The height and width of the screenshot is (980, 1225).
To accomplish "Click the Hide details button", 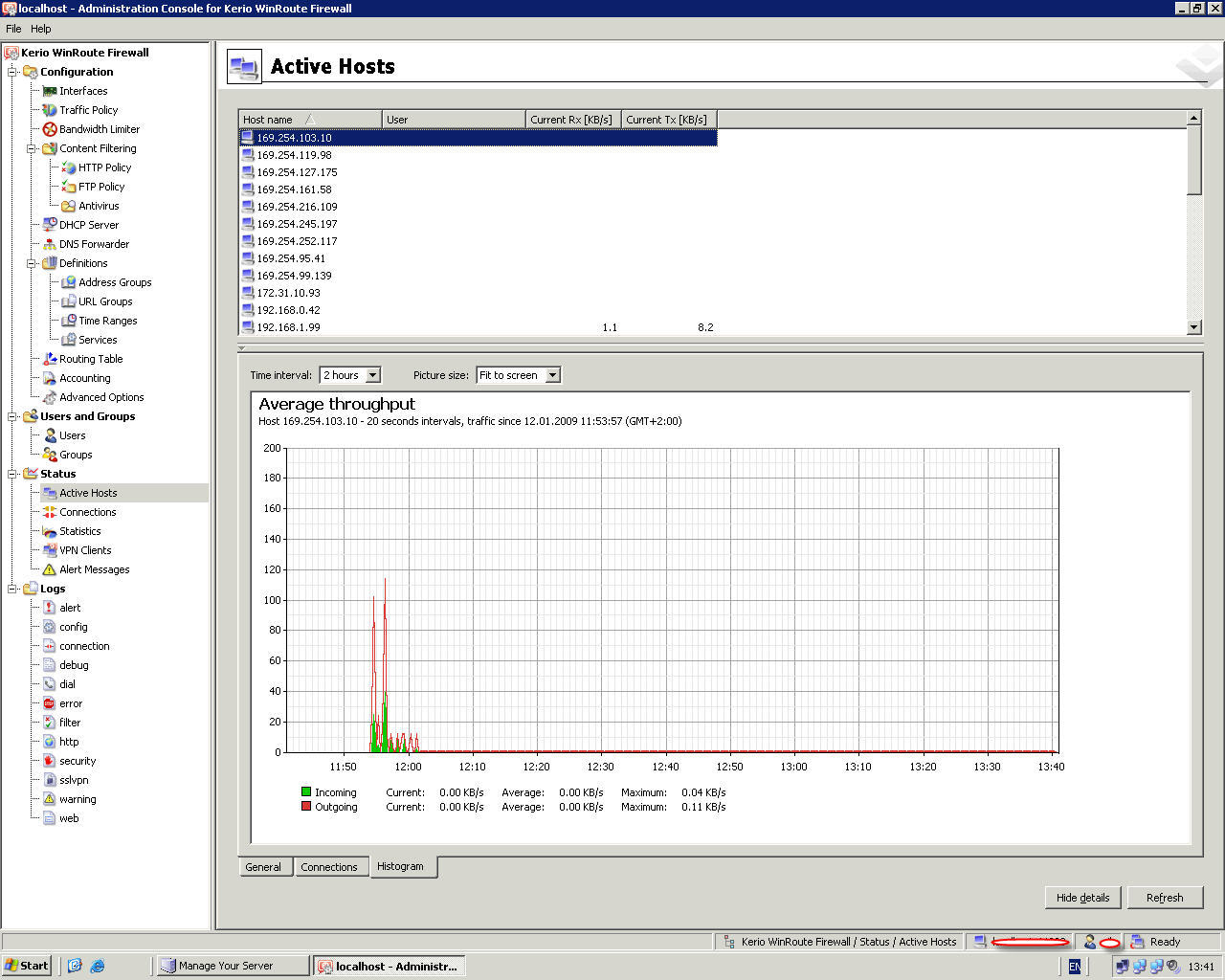I will tap(1082, 898).
